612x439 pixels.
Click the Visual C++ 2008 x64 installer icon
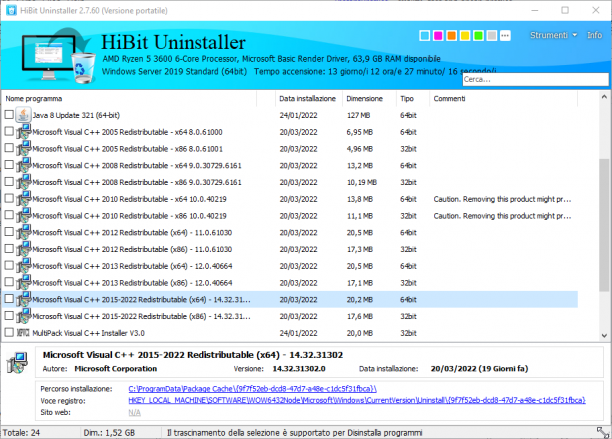point(23,165)
